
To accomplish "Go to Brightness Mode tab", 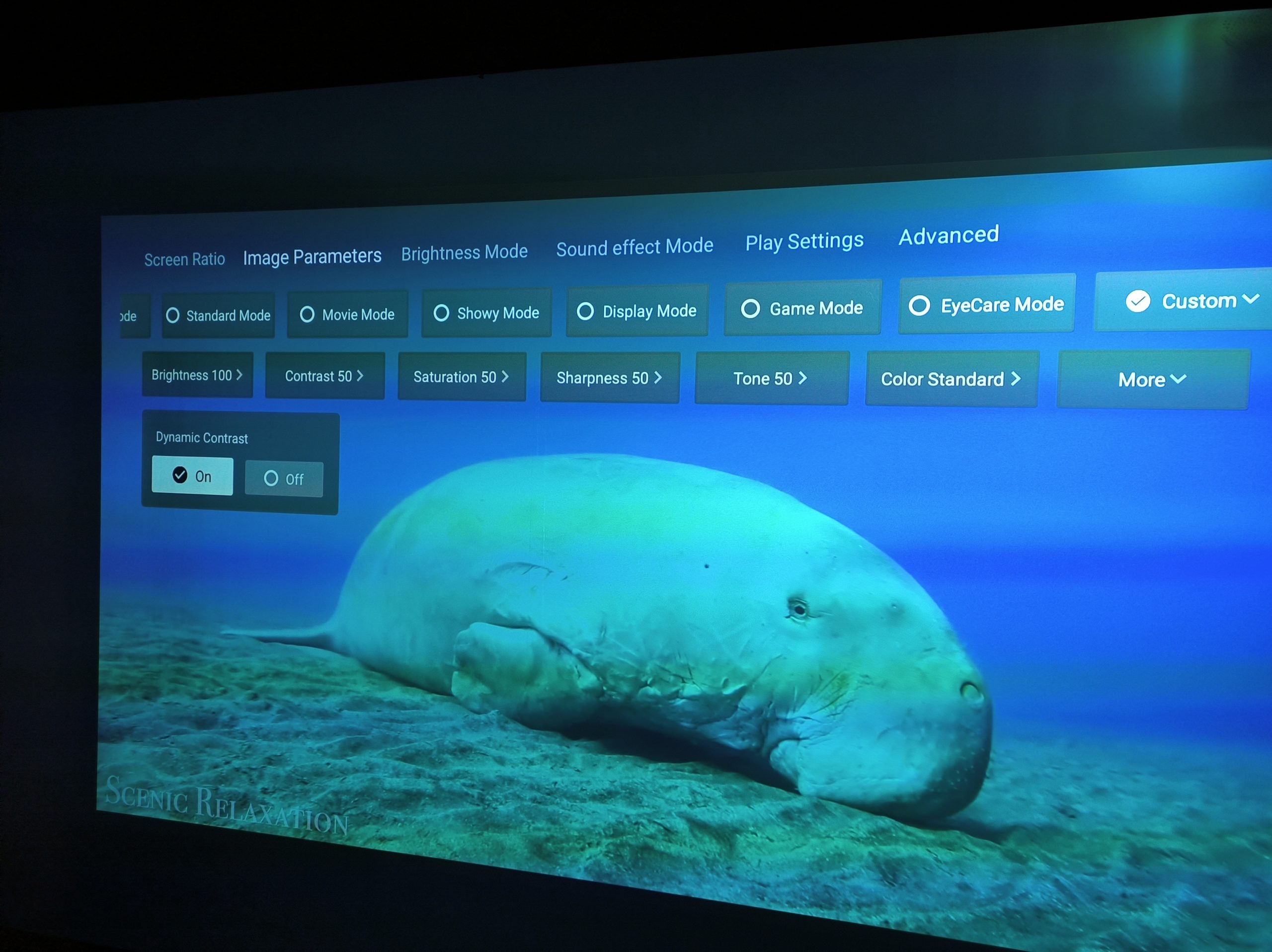I will click(464, 252).
